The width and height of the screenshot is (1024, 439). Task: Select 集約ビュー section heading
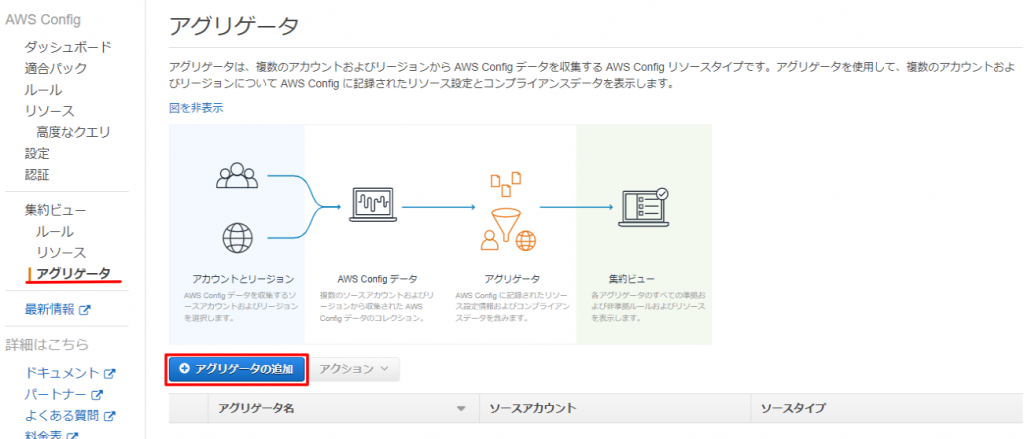[56, 210]
